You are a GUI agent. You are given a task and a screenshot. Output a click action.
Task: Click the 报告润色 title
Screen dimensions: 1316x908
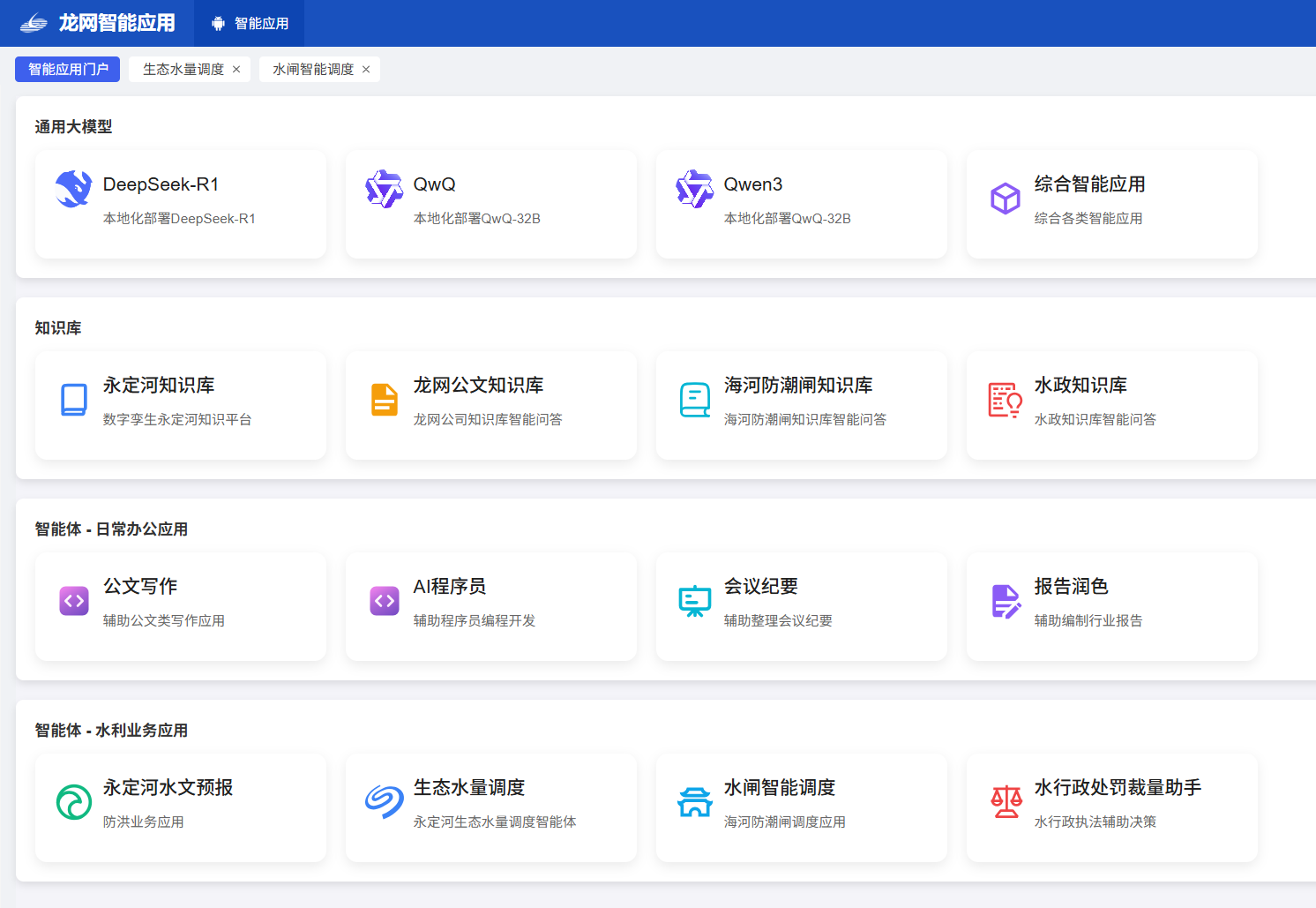pos(1072,587)
